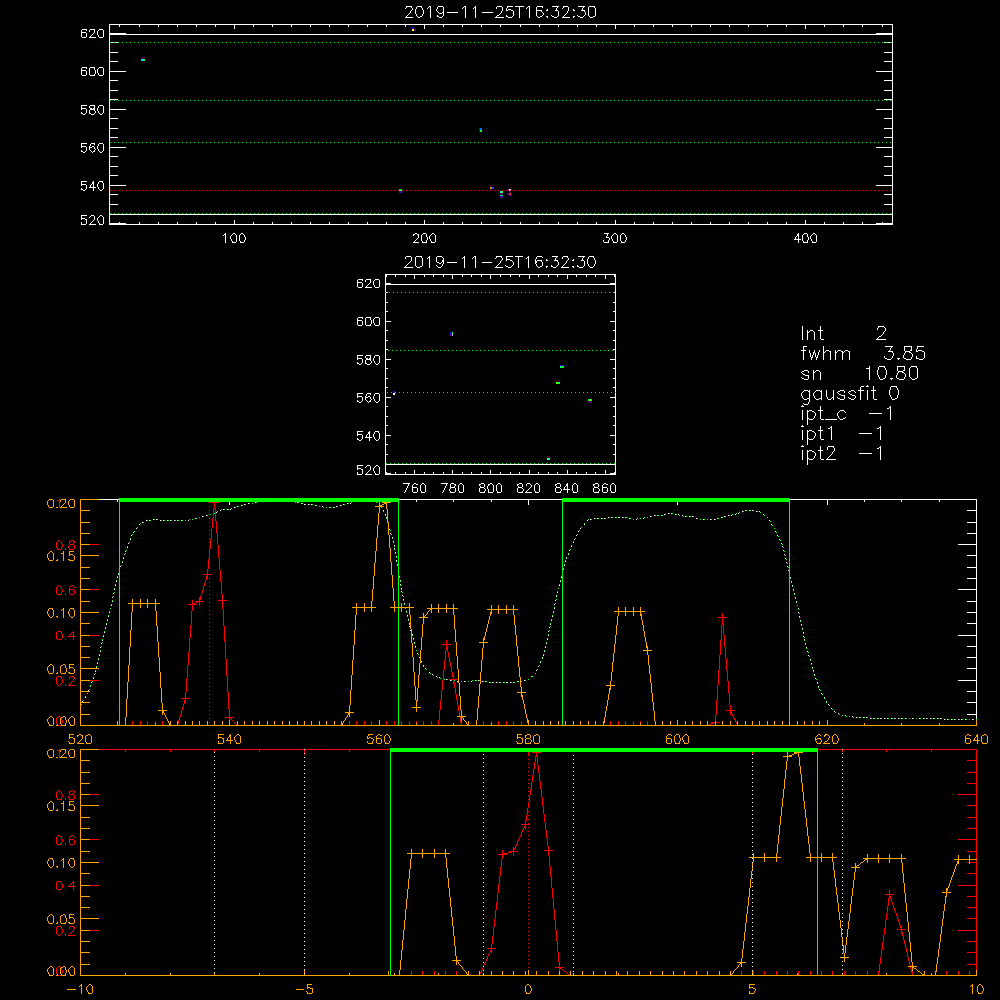
Task: Click the thick green bar atop the bottom plot
Action: (604, 750)
